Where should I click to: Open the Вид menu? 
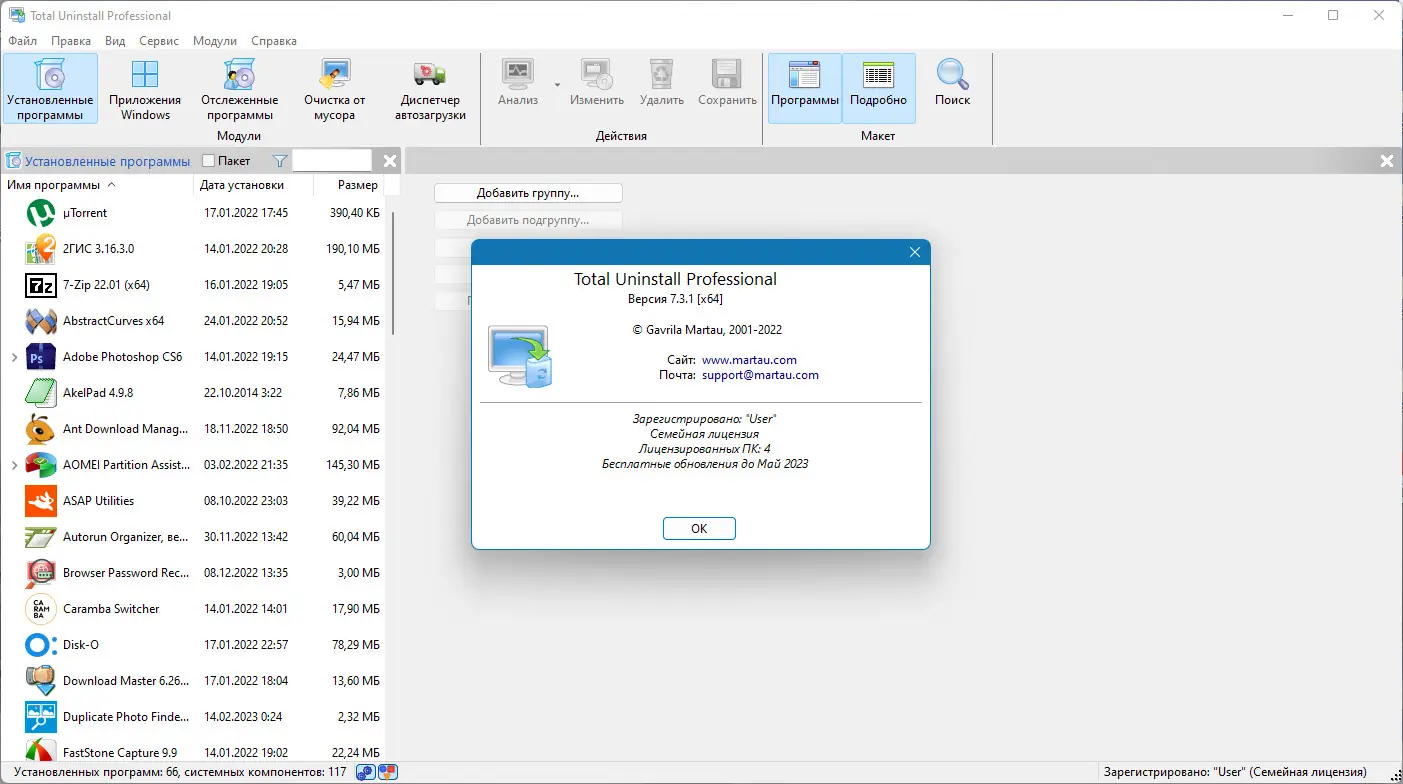115,41
